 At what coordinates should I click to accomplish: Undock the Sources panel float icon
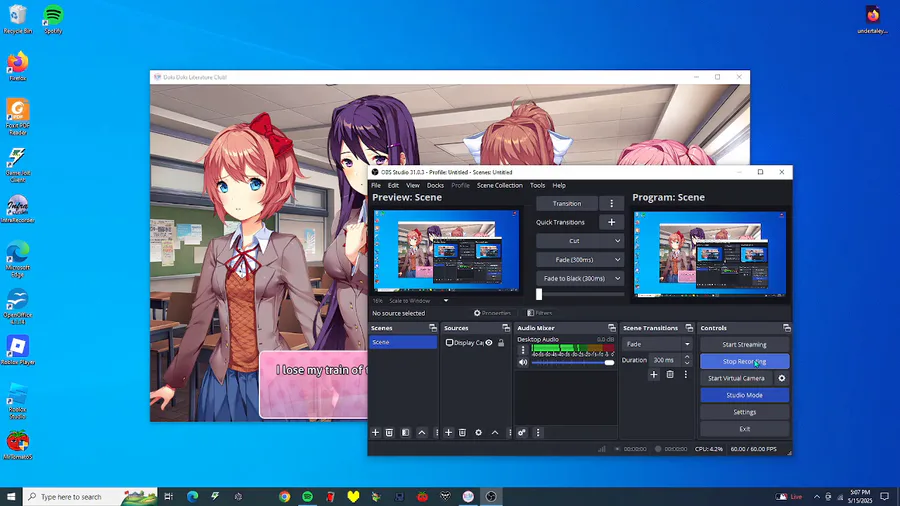pos(506,328)
